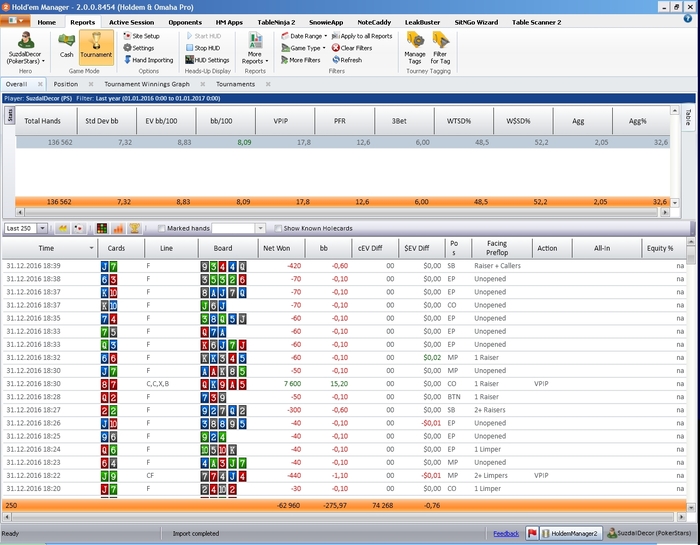Viewport: 700px width, 545px height.
Task: Open Filter for Tag
Action: [x=440, y=48]
